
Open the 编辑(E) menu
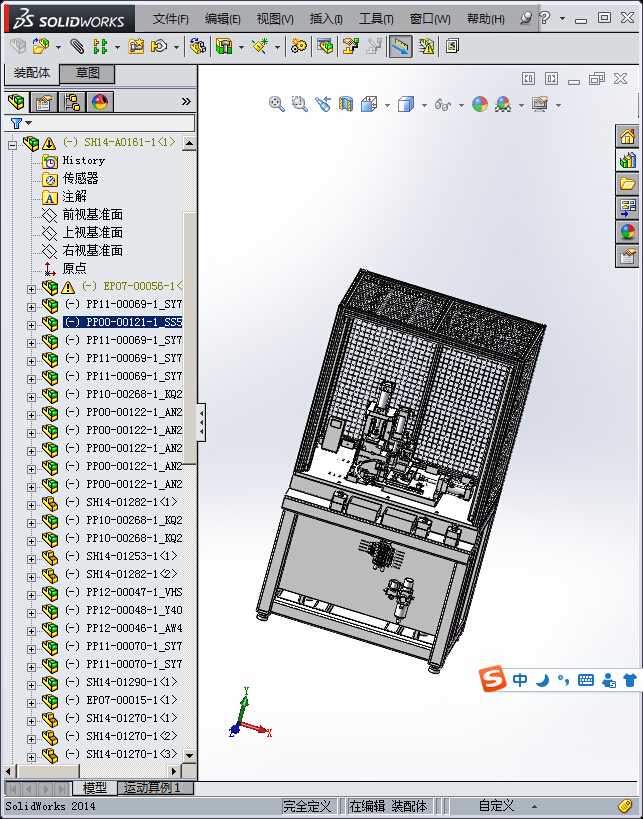pyautogui.click(x=223, y=19)
